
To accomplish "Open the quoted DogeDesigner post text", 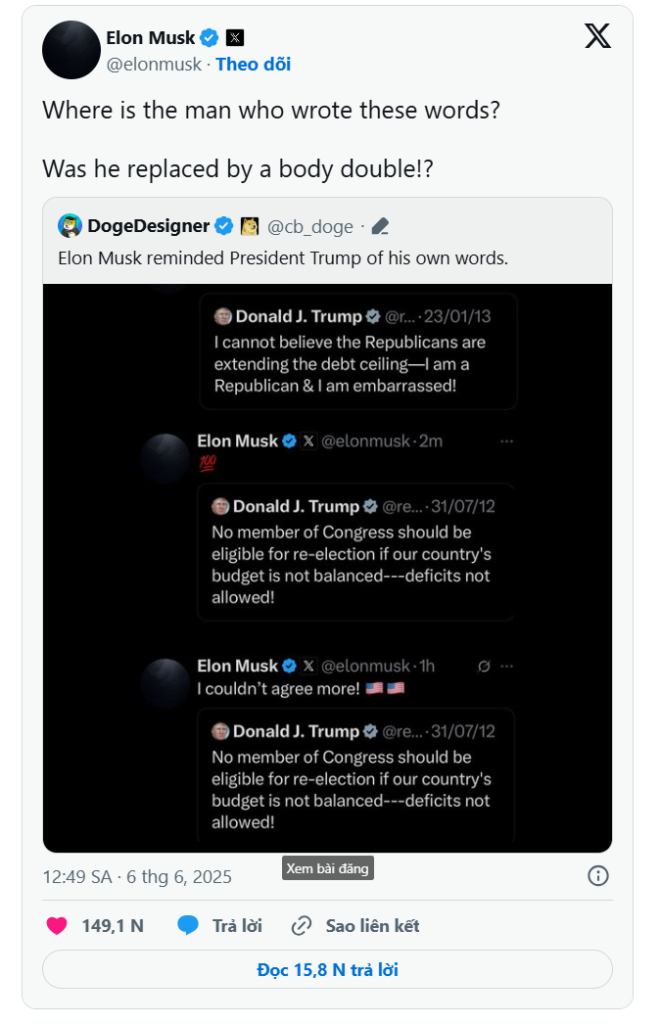I will tap(283, 257).
